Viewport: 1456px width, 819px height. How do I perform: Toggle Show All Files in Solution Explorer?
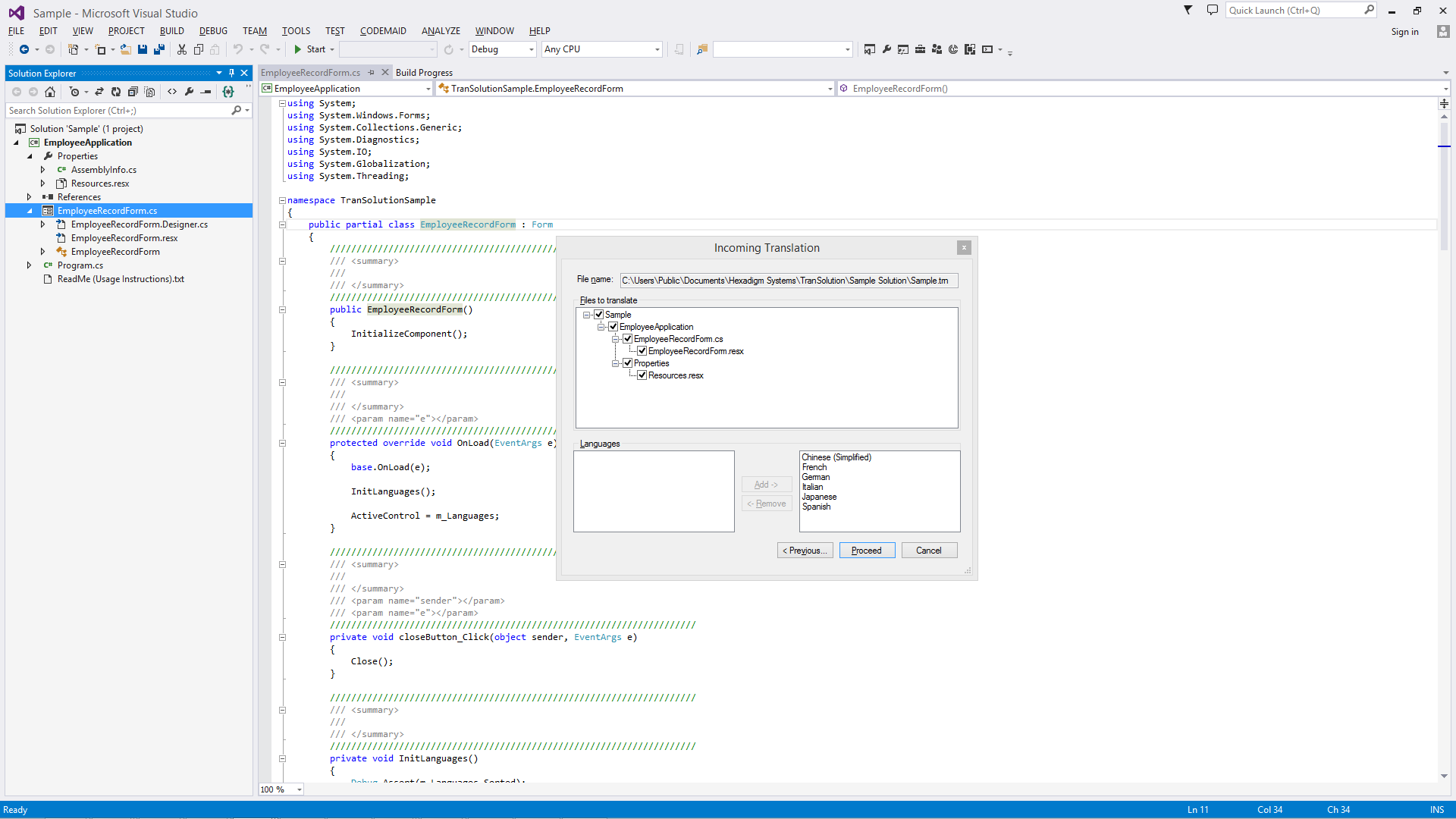[x=149, y=92]
